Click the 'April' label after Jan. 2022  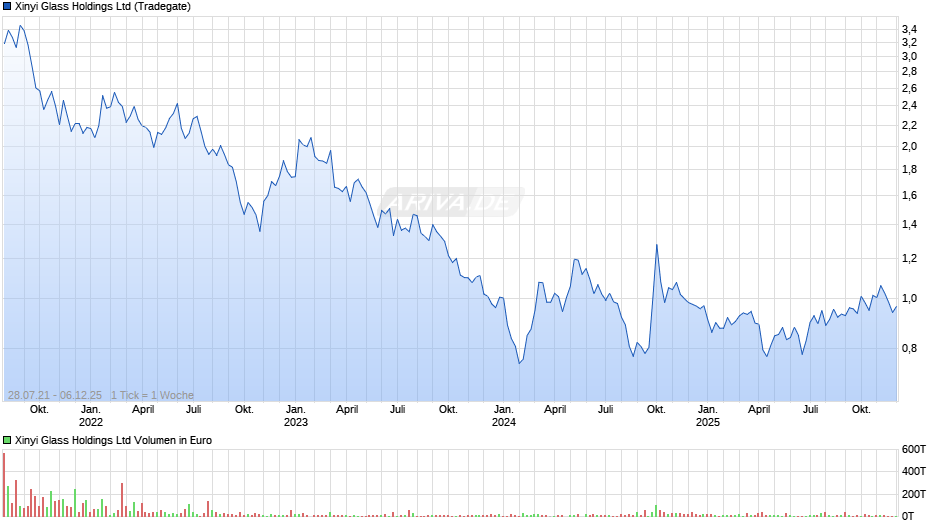coord(143,410)
